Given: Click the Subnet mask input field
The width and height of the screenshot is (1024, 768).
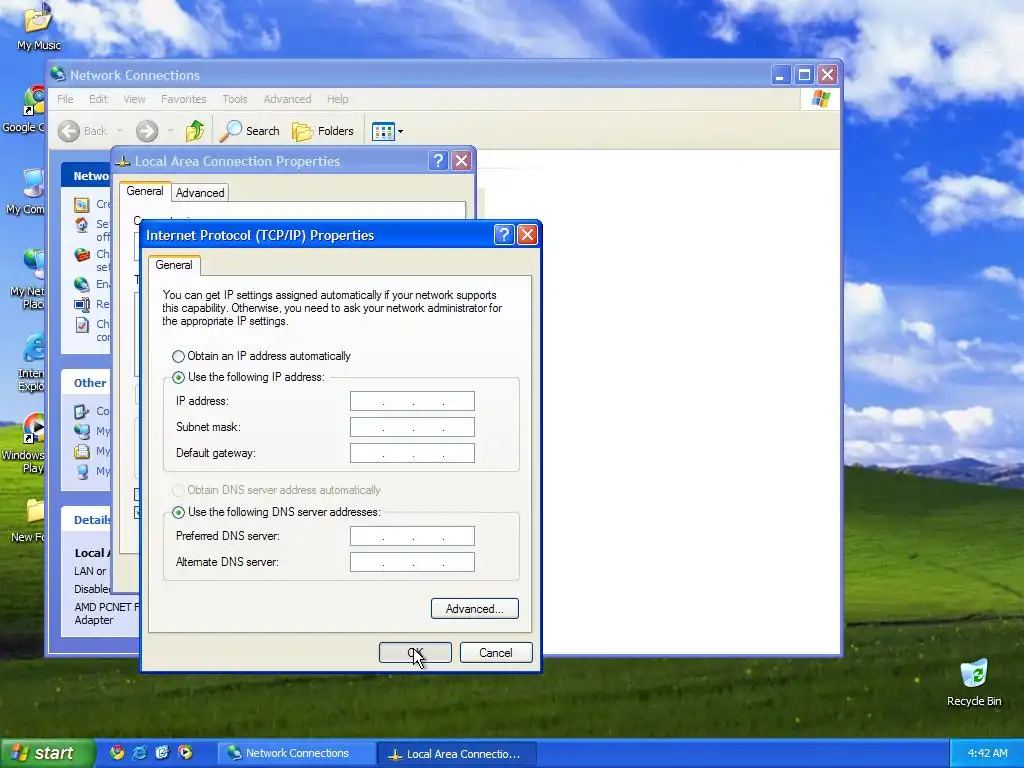Looking at the screenshot, I should tap(412, 427).
